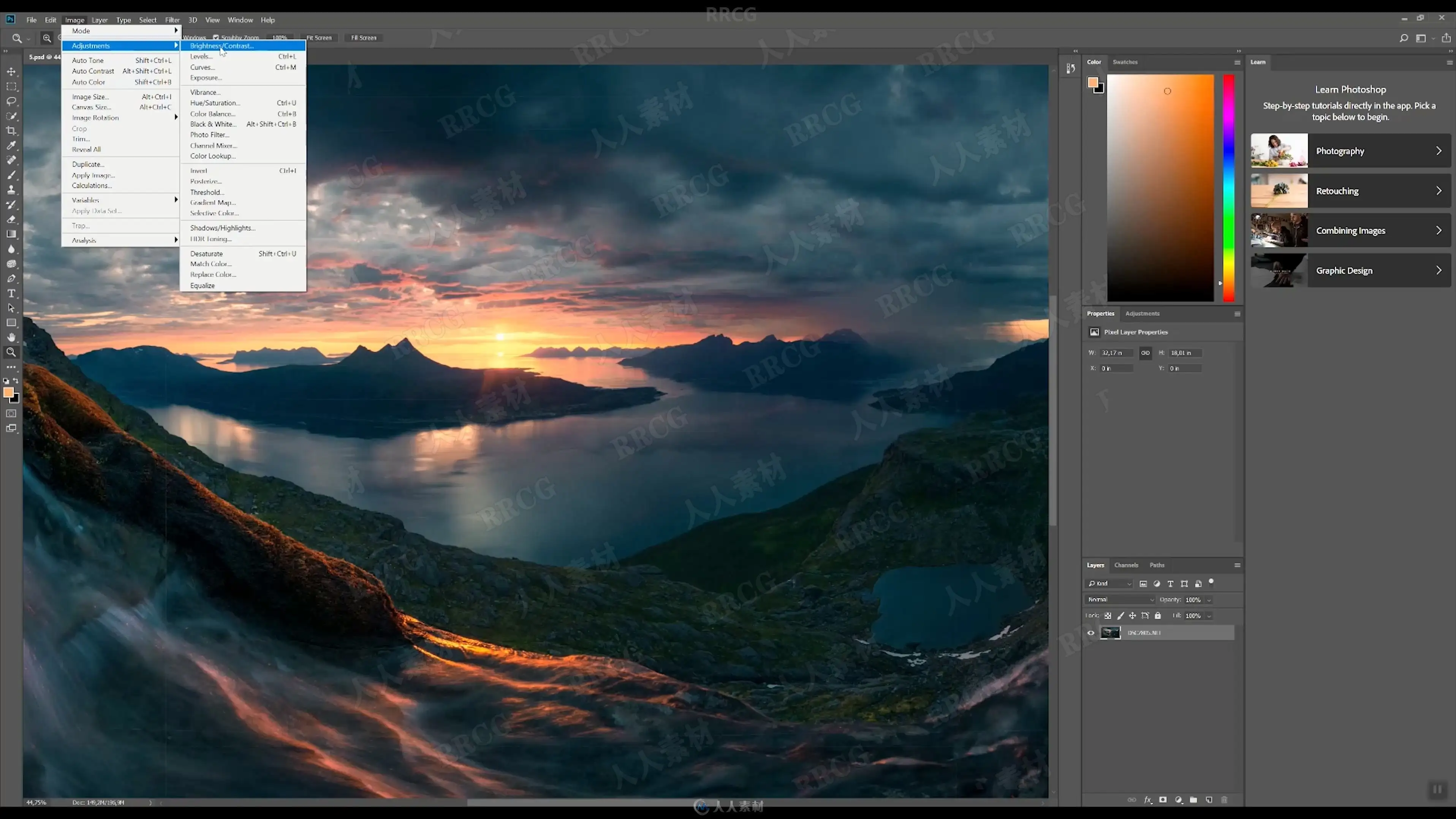Switch to the Channels tab
This screenshot has width=1456, height=819.
pyautogui.click(x=1126, y=565)
